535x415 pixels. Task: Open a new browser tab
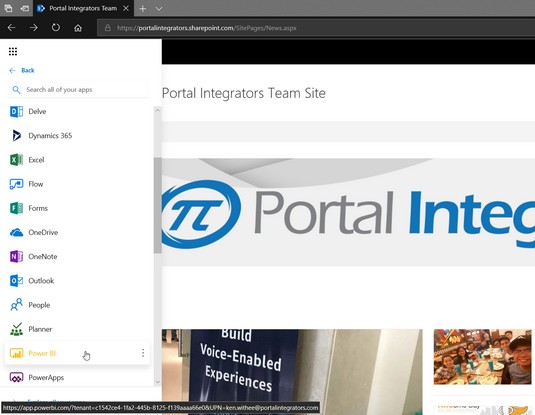(143, 9)
